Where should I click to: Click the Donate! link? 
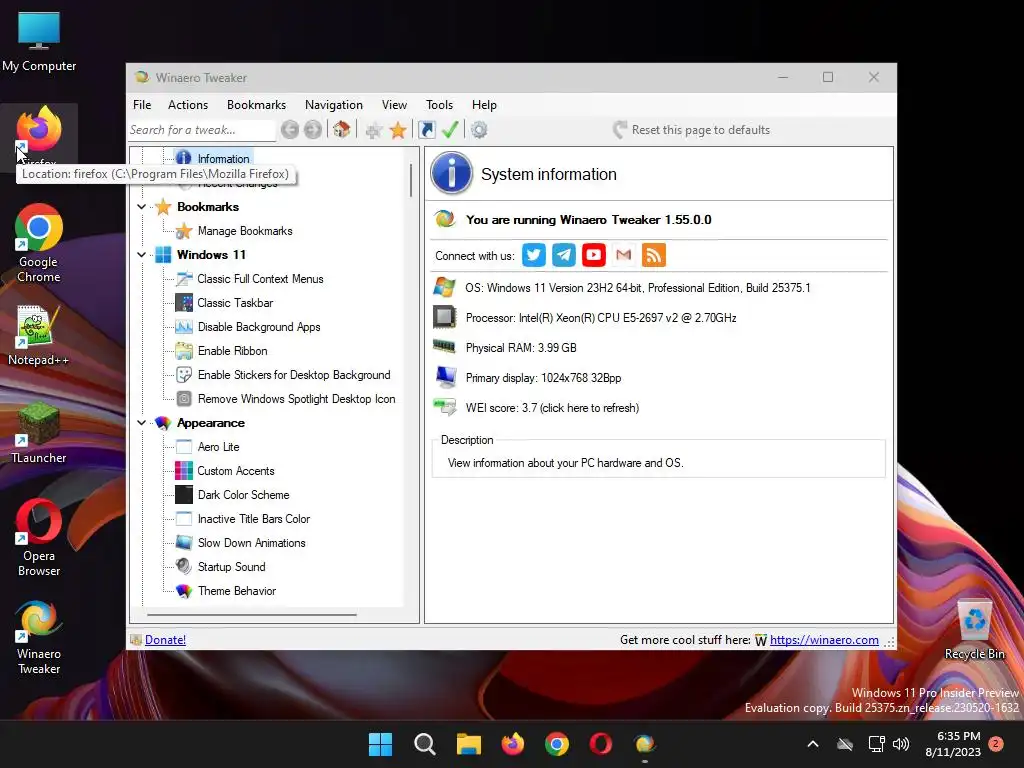(x=165, y=640)
